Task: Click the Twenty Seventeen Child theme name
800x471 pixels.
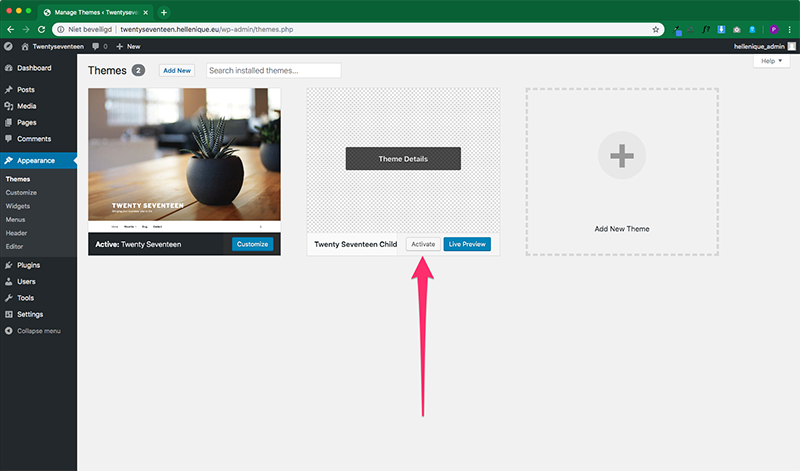Action: point(356,244)
